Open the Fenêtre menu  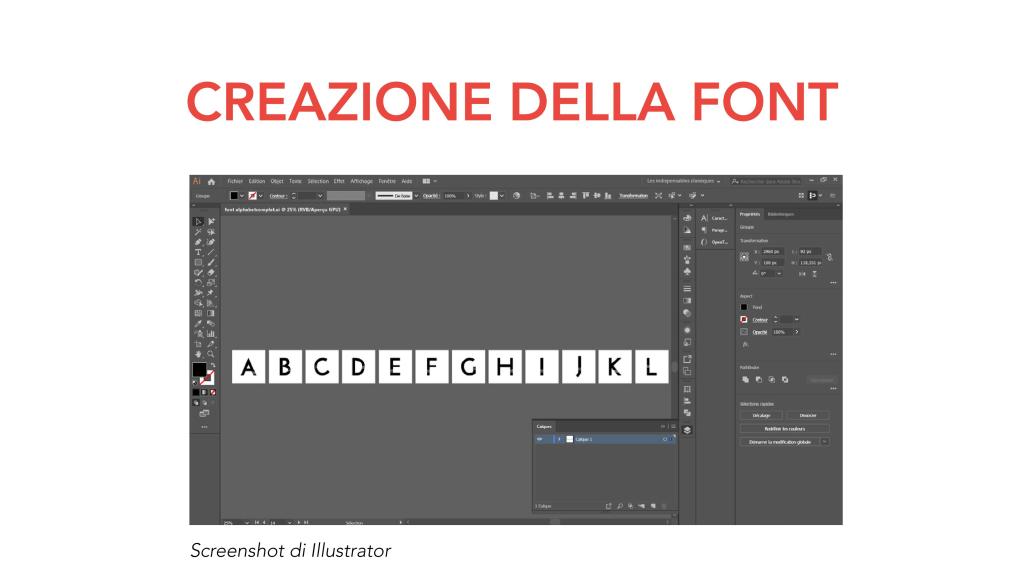click(x=386, y=181)
